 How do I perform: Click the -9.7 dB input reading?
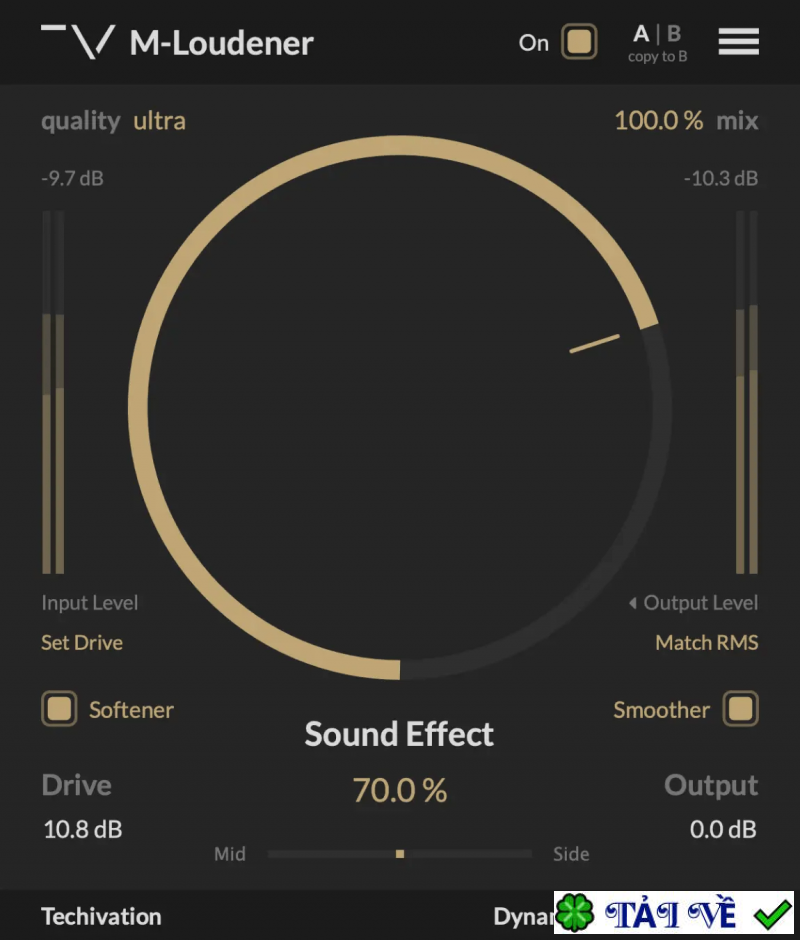[x=73, y=179]
